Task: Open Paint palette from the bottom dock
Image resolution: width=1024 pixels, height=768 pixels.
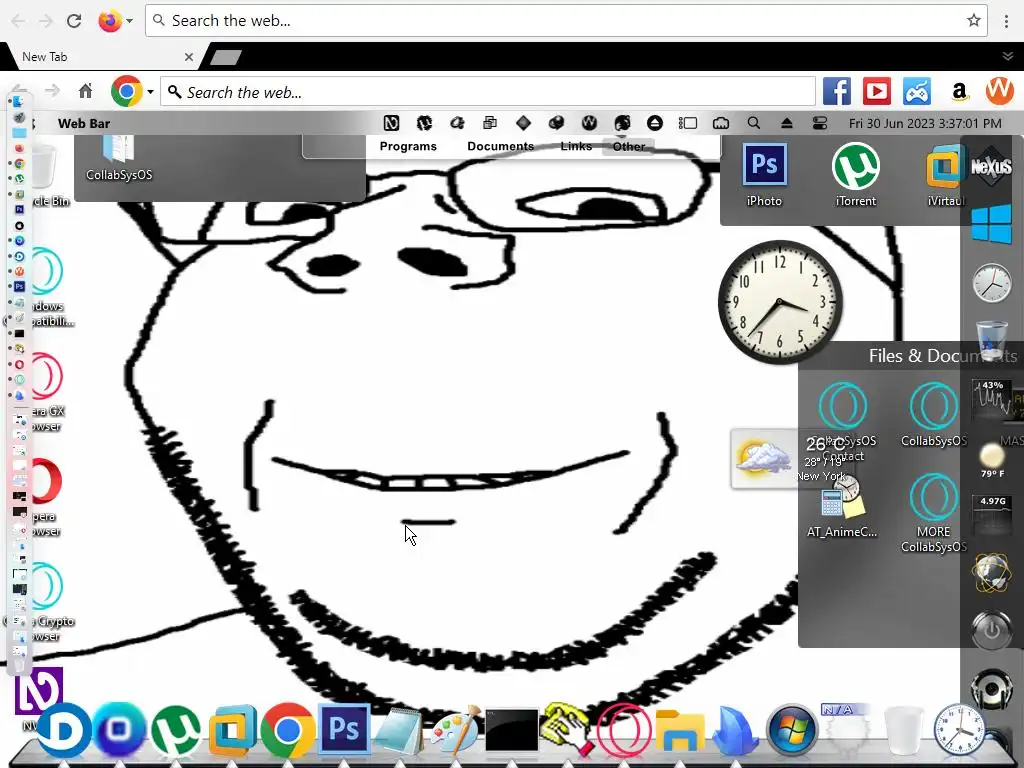Action: [455, 729]
